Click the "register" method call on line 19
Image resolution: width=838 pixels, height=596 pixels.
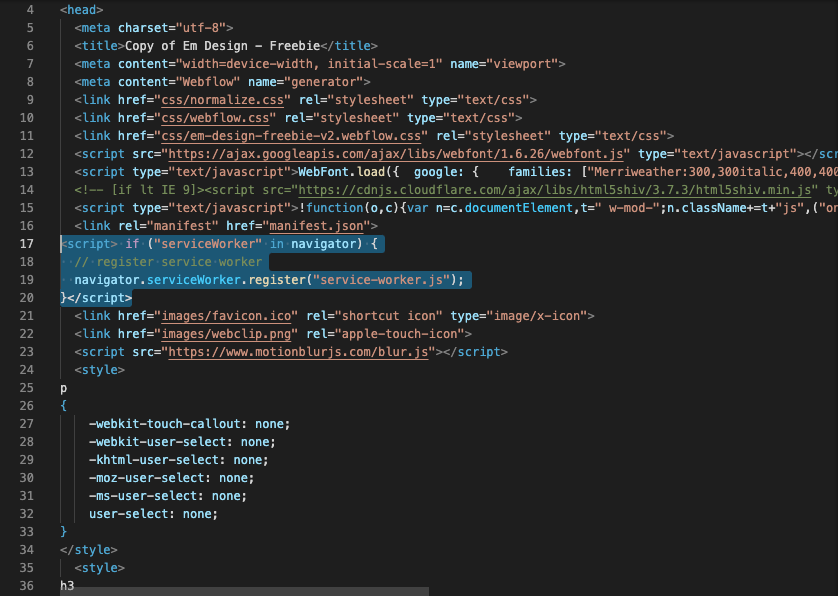[x=277, y=280]
